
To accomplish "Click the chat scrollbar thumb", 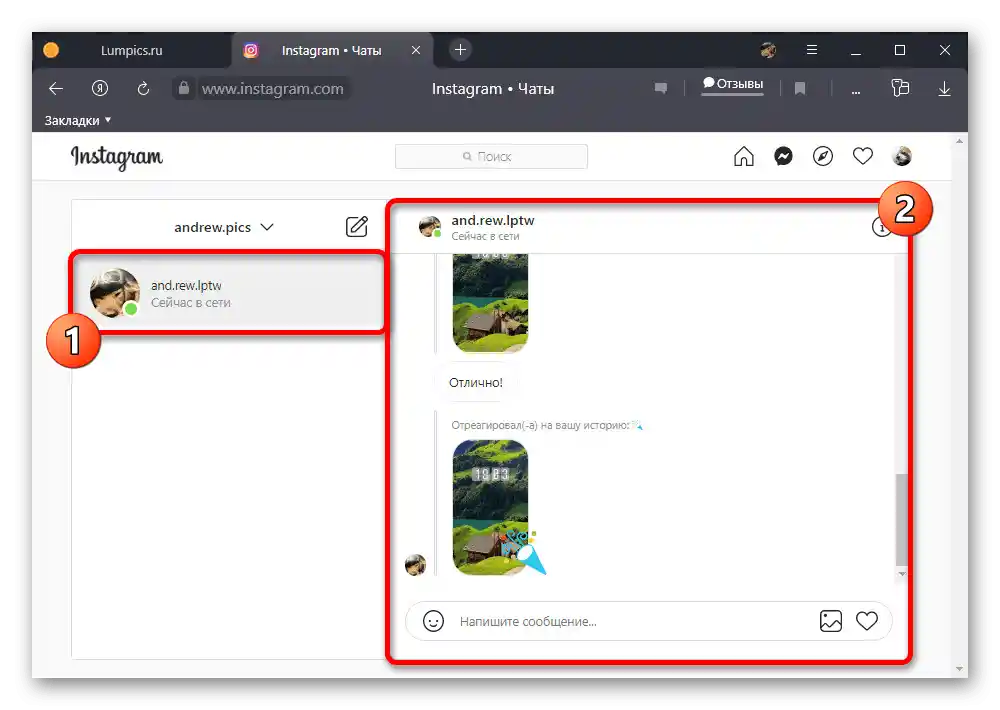I will click(x=901, y=519).
